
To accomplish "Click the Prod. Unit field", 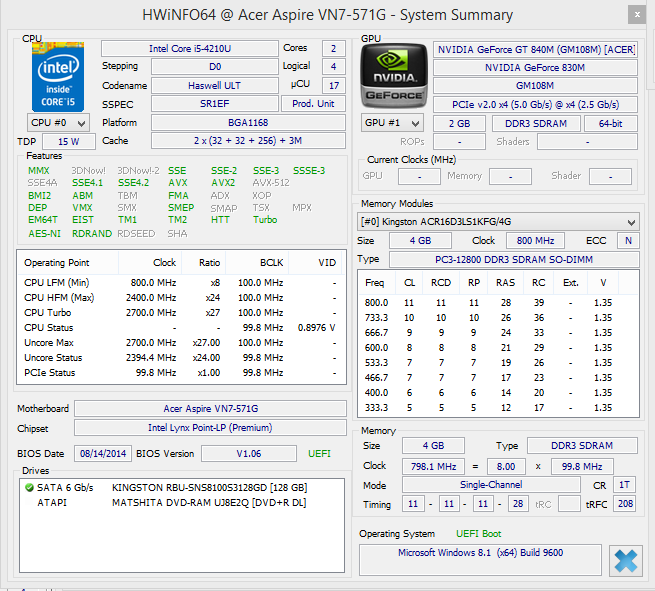I will coord(313,104).
